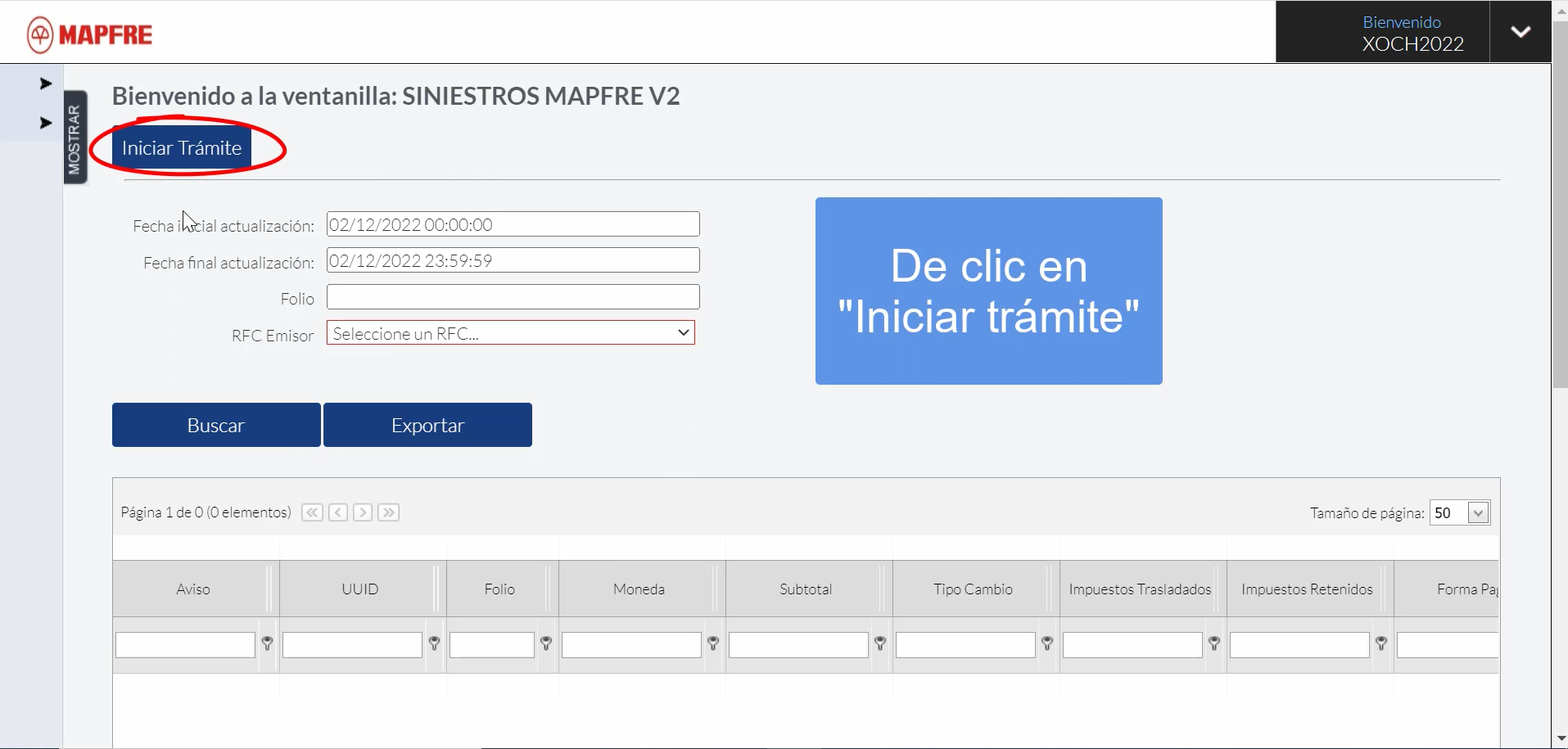Sort by Impuestos Trasladados column header

pyautogui.click(x=1140, y=589)
